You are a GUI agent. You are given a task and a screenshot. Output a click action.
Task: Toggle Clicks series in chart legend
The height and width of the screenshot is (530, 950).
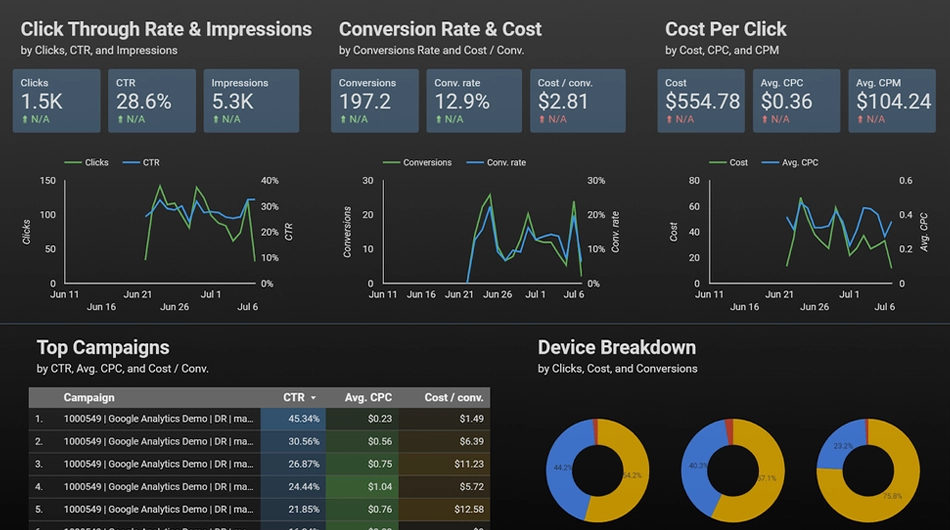click(x=86, y=162)
